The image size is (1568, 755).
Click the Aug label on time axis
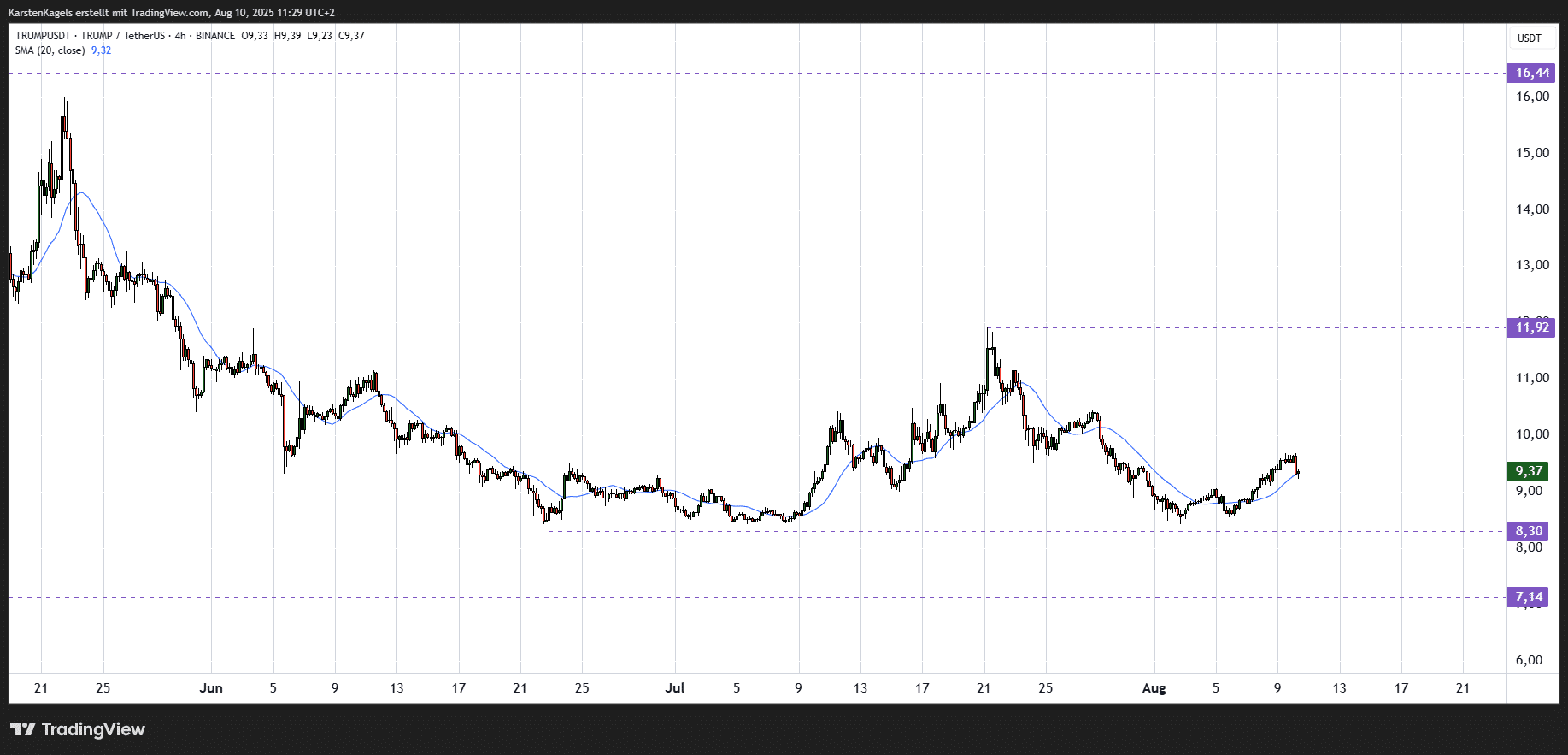coord(1154,688)
